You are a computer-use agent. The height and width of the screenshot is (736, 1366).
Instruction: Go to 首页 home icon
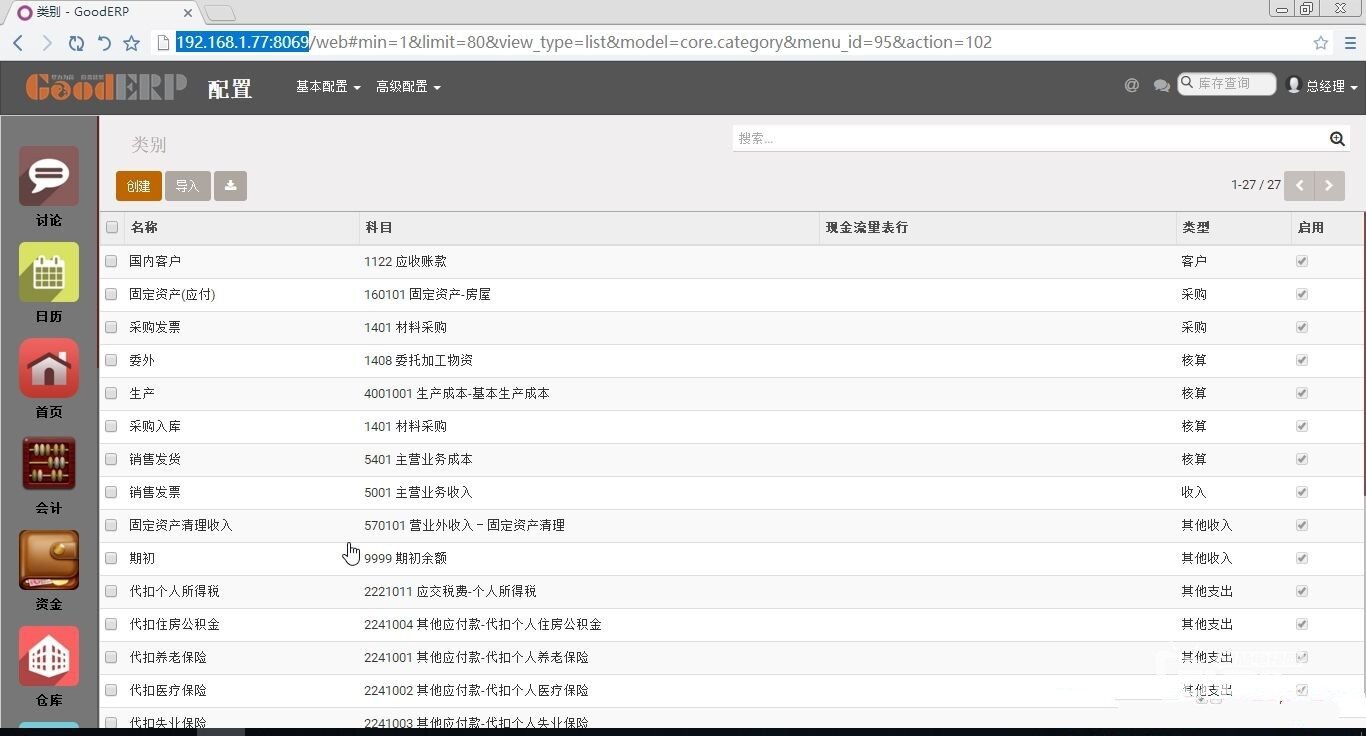pyautogui.click(x=48, y=368)
